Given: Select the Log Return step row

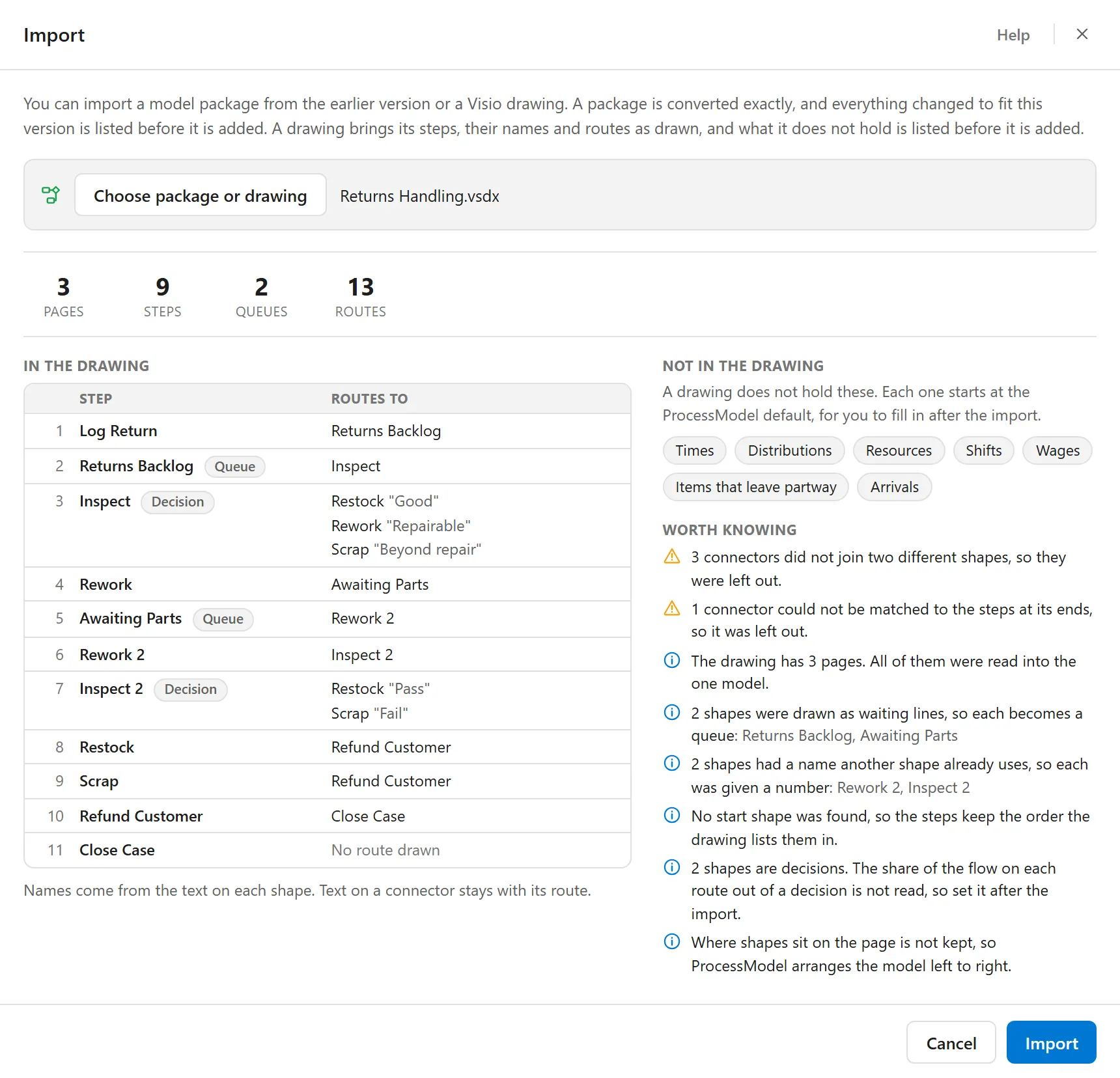Looking at the screenshot, I should point(328,431).
